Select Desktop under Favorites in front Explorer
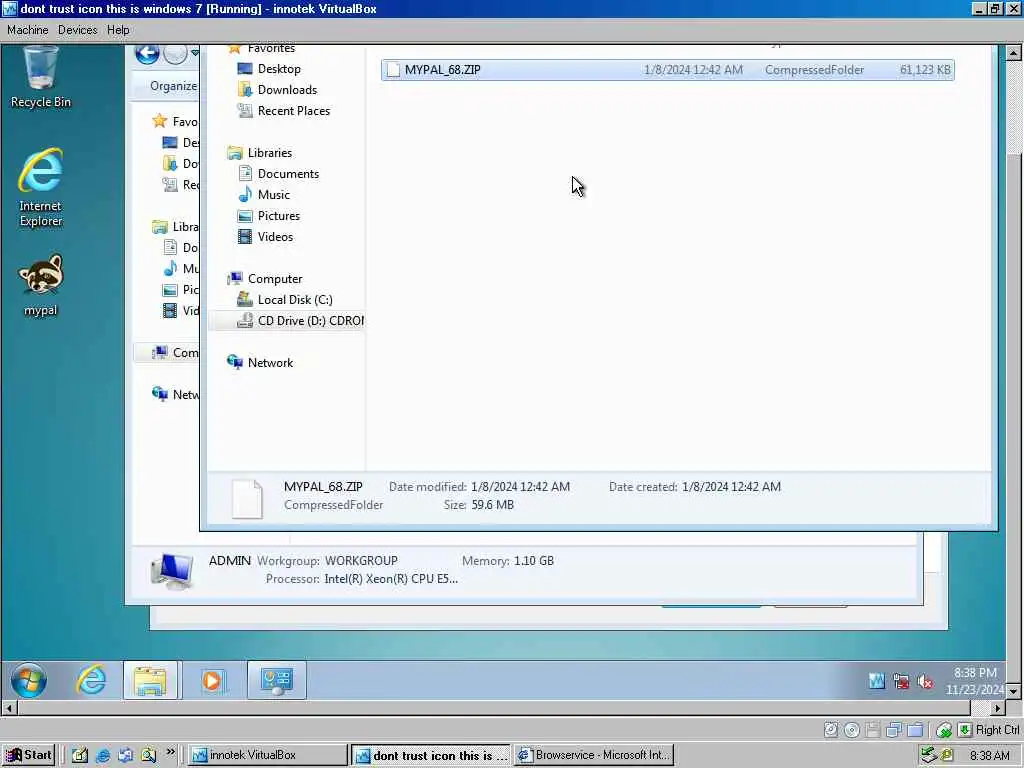The image size is (1024, 768). (279, 69)
